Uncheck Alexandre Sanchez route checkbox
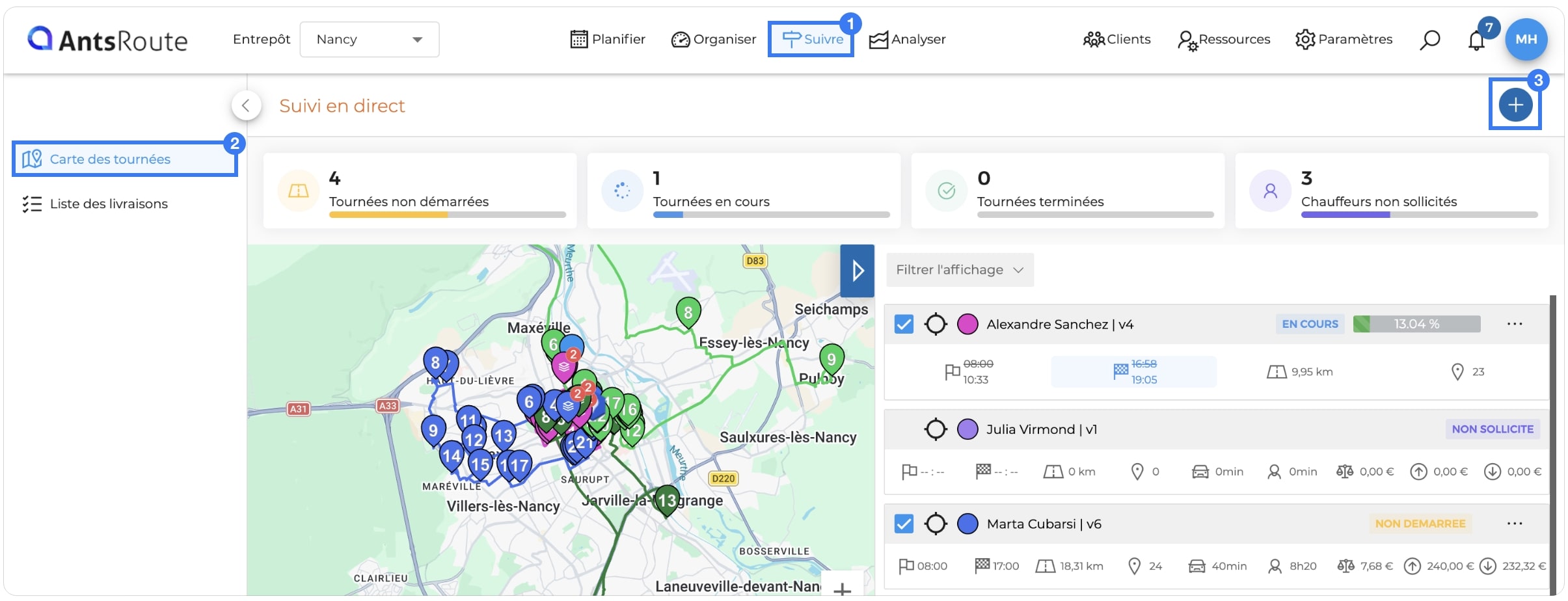The height and width of the screenshot is (601, 1568). tap(904, 324)
